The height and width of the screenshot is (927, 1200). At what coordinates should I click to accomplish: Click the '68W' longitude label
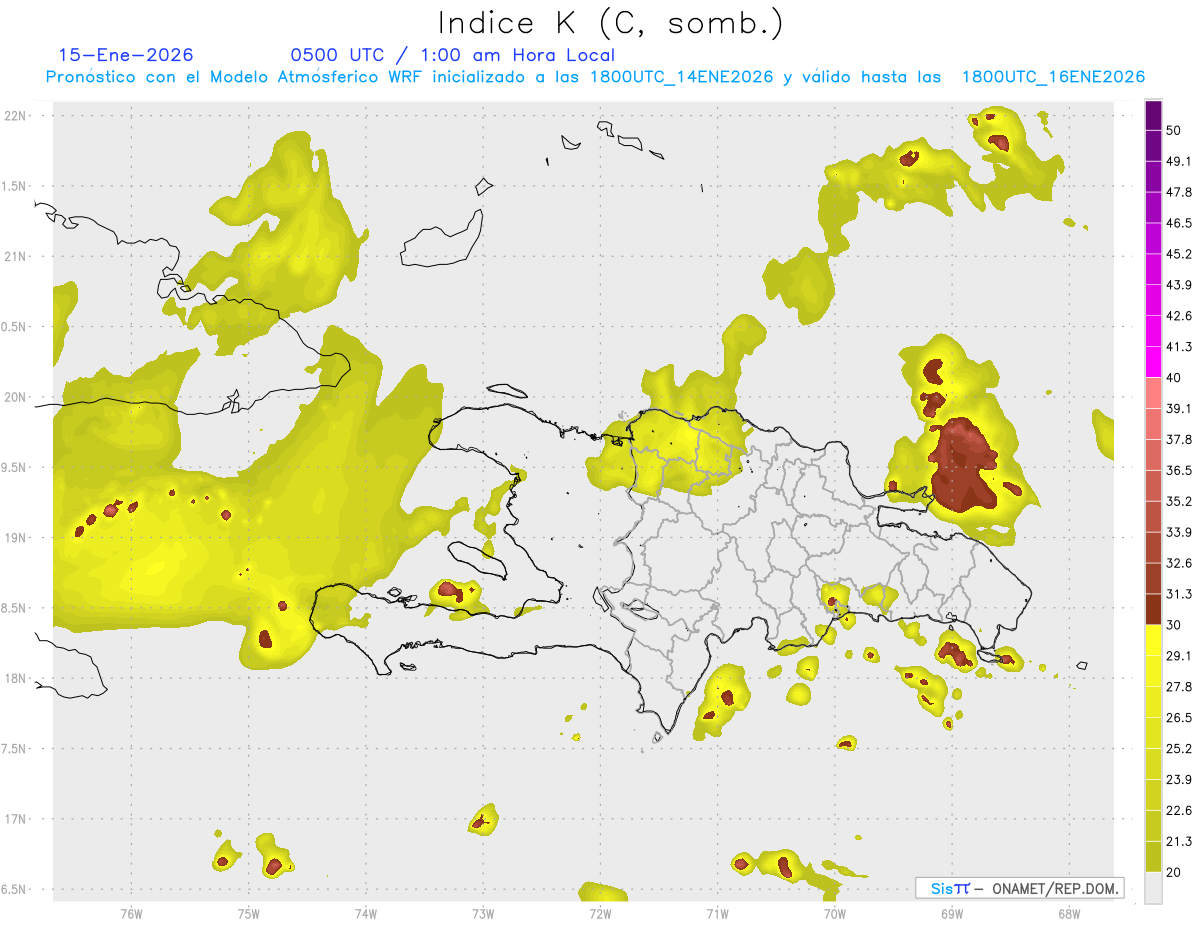(1069, 914)
